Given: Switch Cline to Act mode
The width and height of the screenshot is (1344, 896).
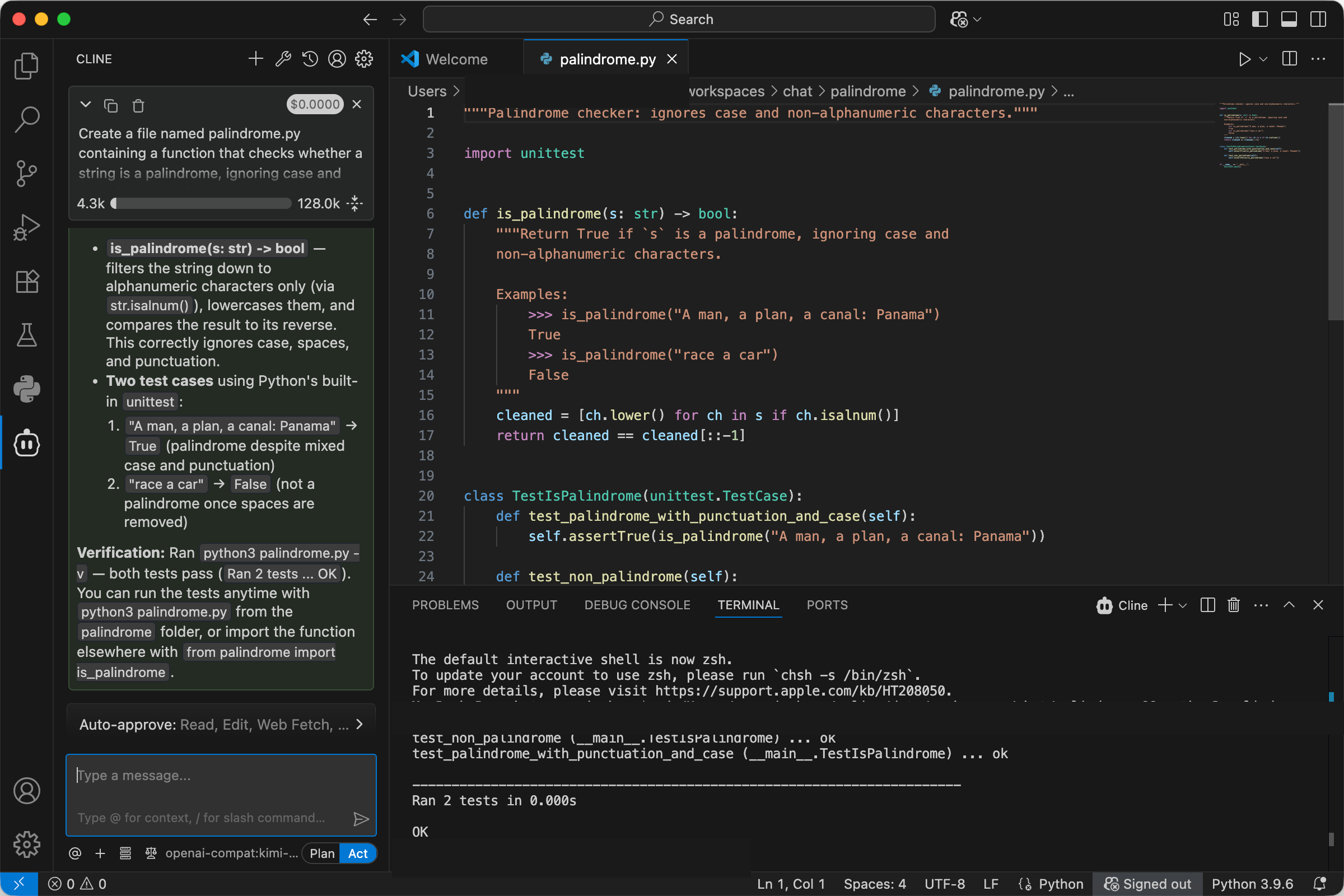Looking at the screenshot, I should coord(358,853).
